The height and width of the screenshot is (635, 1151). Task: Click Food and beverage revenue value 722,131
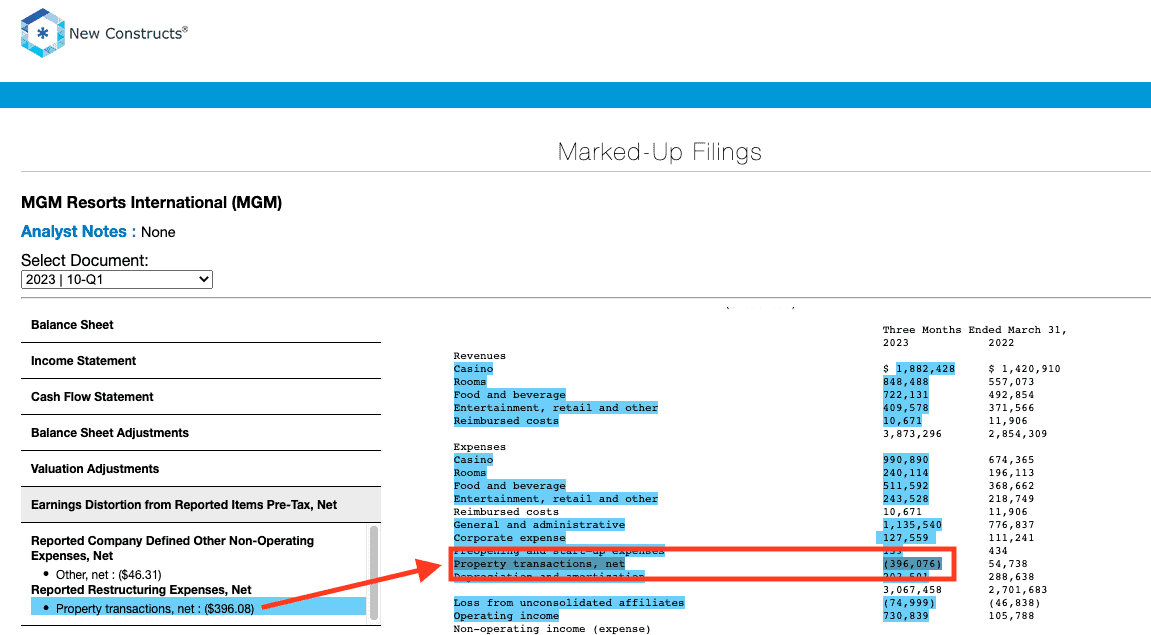(906, 395)
